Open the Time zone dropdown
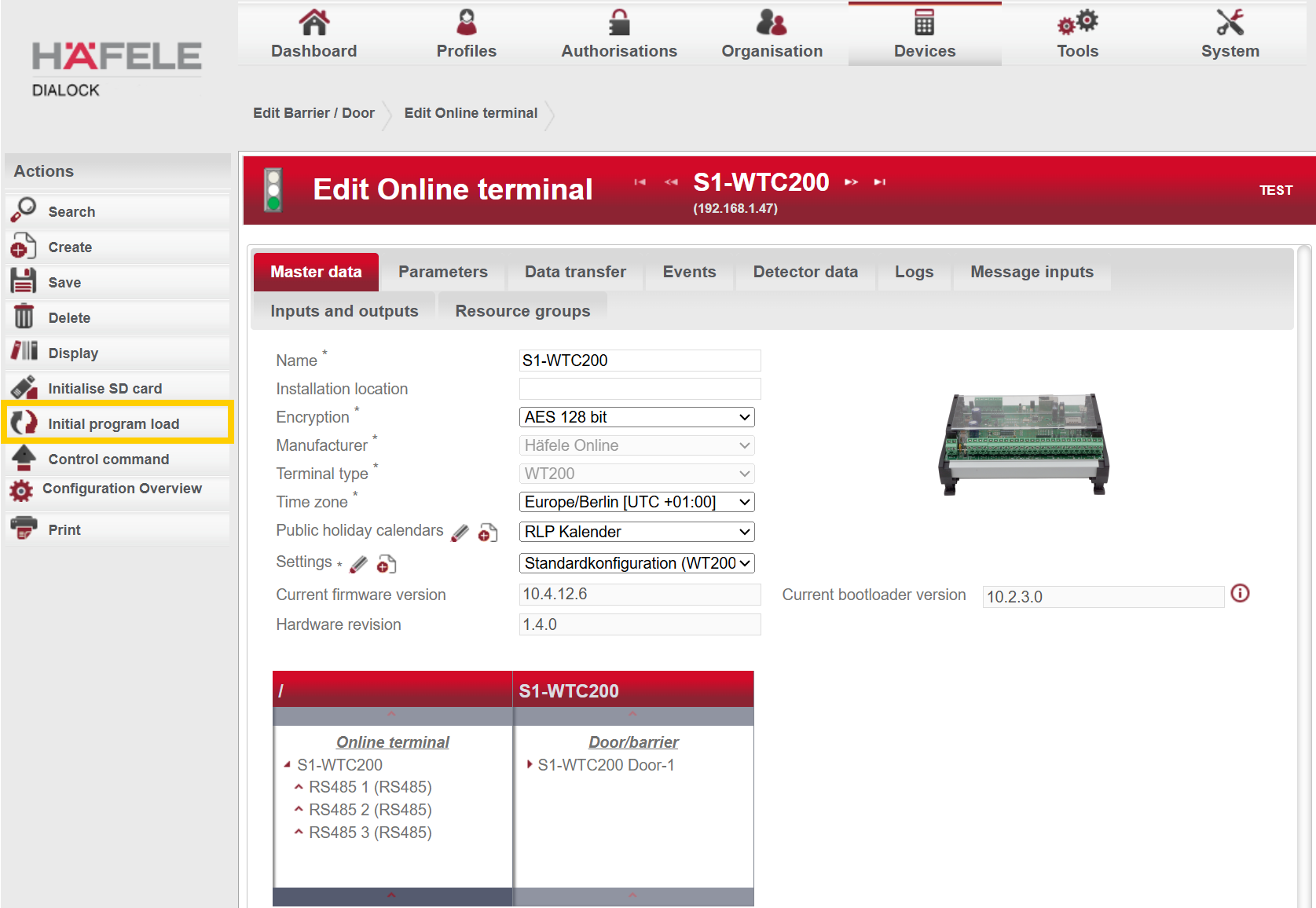 coord(636,502)
